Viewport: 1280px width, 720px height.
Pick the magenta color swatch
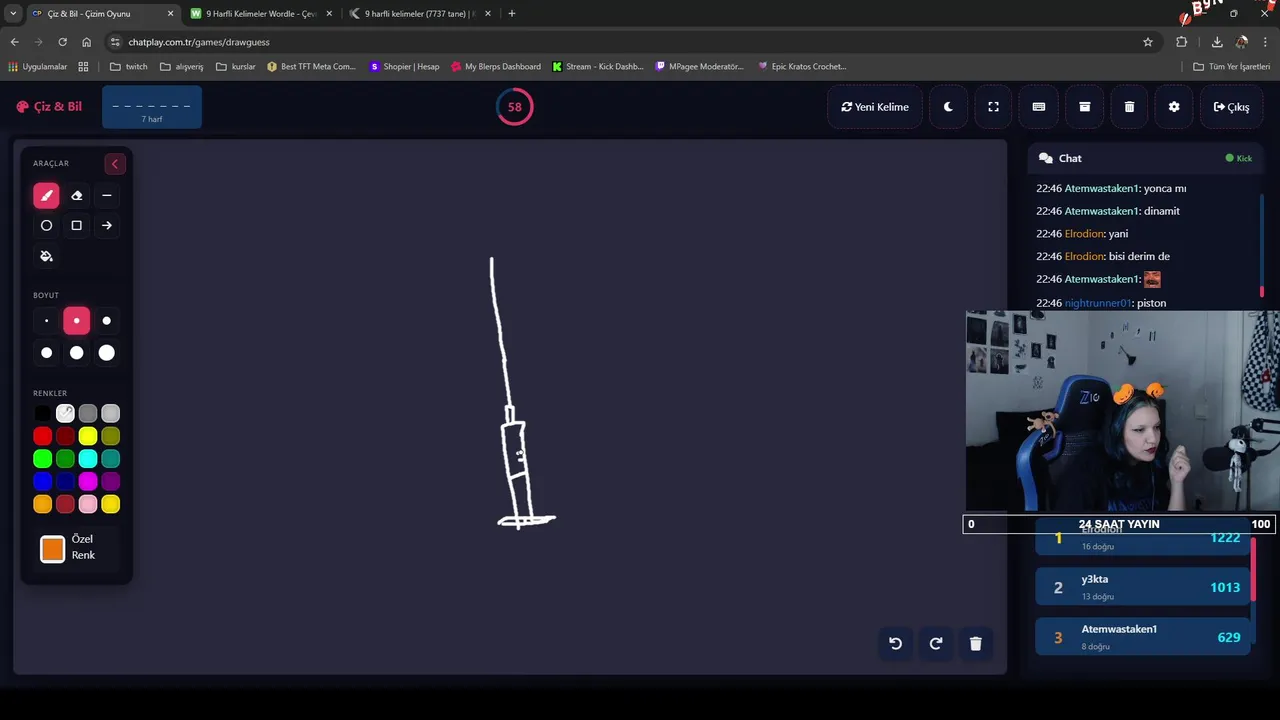88,482
